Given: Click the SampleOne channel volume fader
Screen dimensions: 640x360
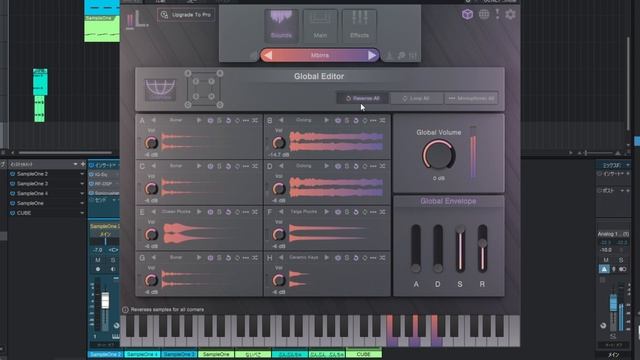Looking at the screenshot, I should coord(105,301).
